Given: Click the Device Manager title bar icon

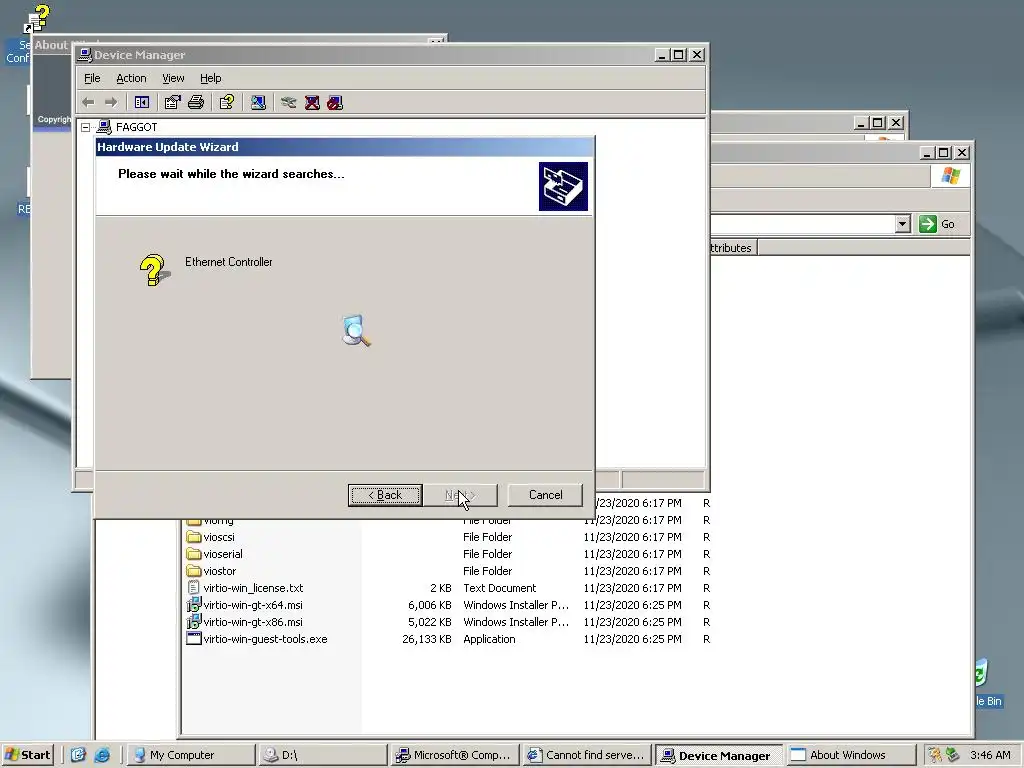Looking at the screenshot, I should pos(84,55).
